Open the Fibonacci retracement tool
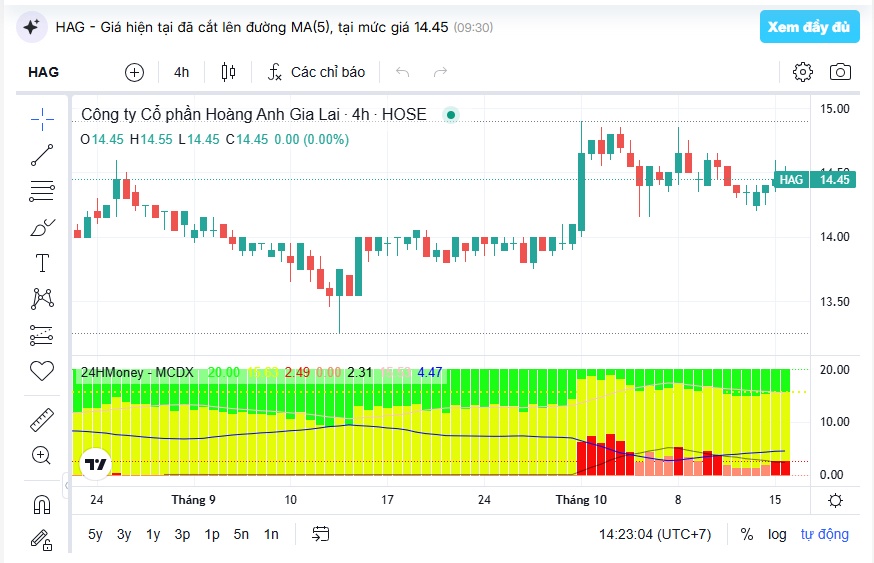This screenshot has height=563, width=874. (42, 191)
